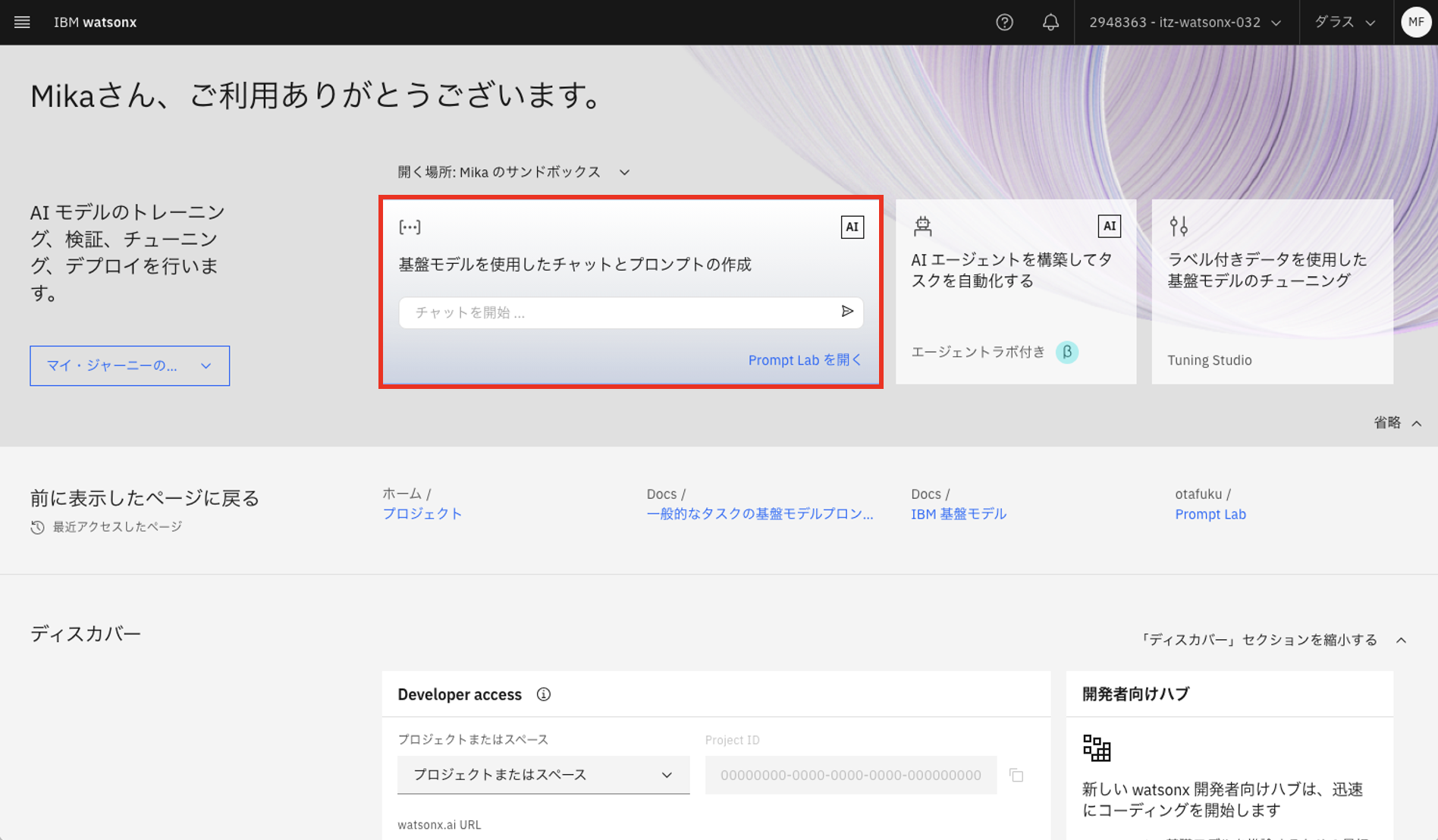Click the AI agent robot icon
1438x840 pixels.
[922, 226]
